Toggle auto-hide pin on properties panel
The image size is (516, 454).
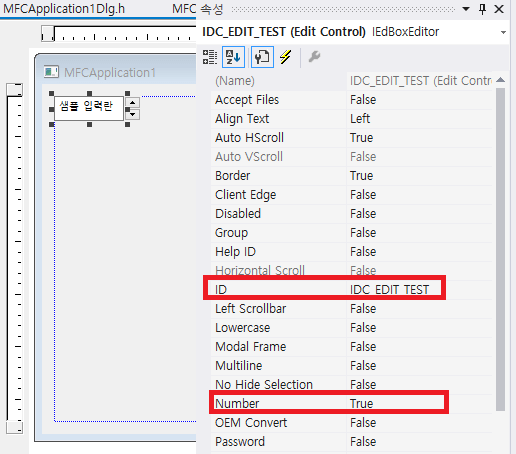[482, 9]
